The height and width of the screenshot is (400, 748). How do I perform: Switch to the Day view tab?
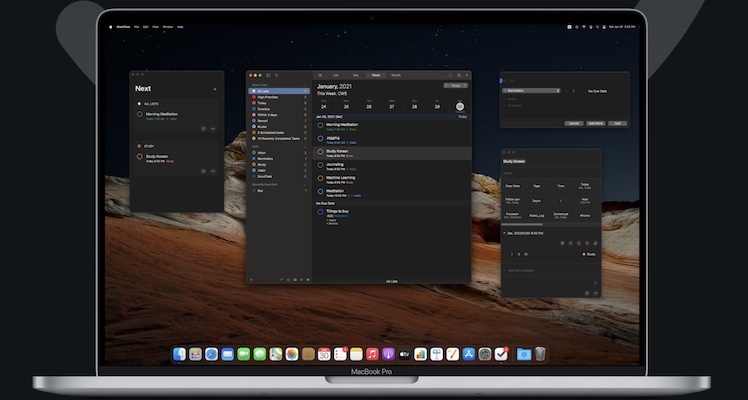[x=356, y=75]
